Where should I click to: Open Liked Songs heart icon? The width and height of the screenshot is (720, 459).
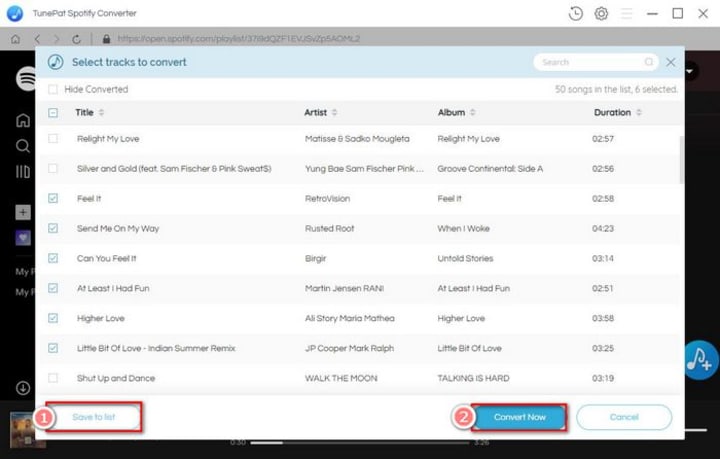tap(23, 238)
